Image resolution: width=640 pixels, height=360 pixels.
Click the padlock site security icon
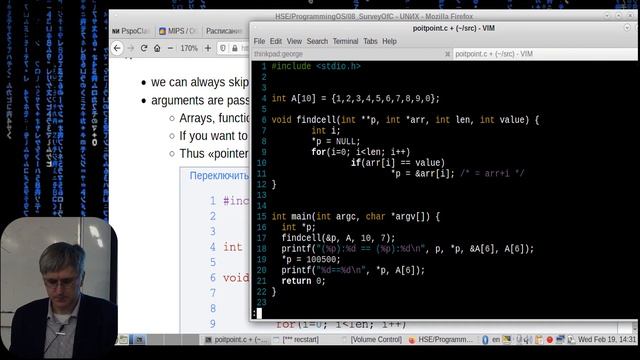pos(235,48)
